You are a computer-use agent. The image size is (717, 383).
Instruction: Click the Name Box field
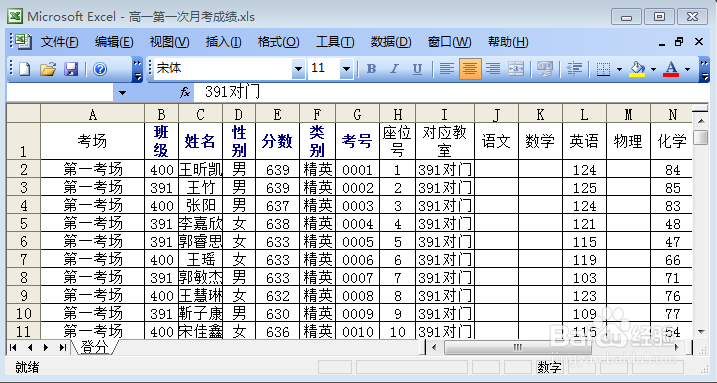[60, 93]
